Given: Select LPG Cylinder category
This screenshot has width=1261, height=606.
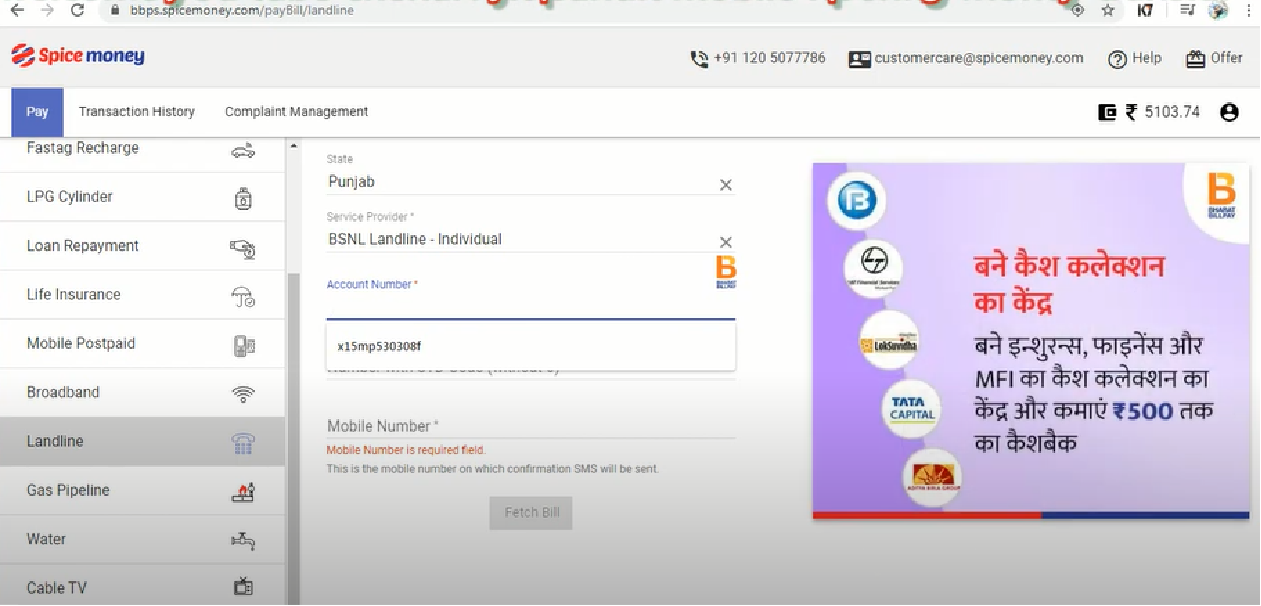Looking at the screenshot, I should pyautogui.click(x=142, y=197).
